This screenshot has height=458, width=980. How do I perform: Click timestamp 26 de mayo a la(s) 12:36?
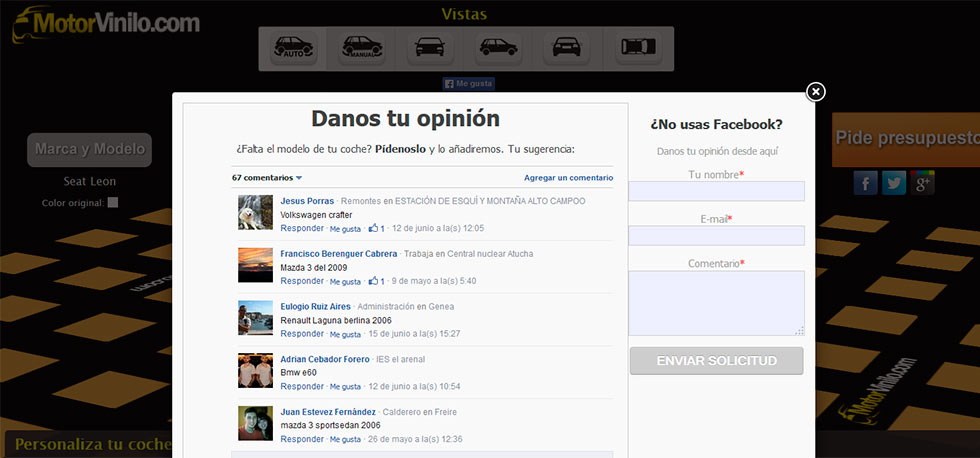415,439
